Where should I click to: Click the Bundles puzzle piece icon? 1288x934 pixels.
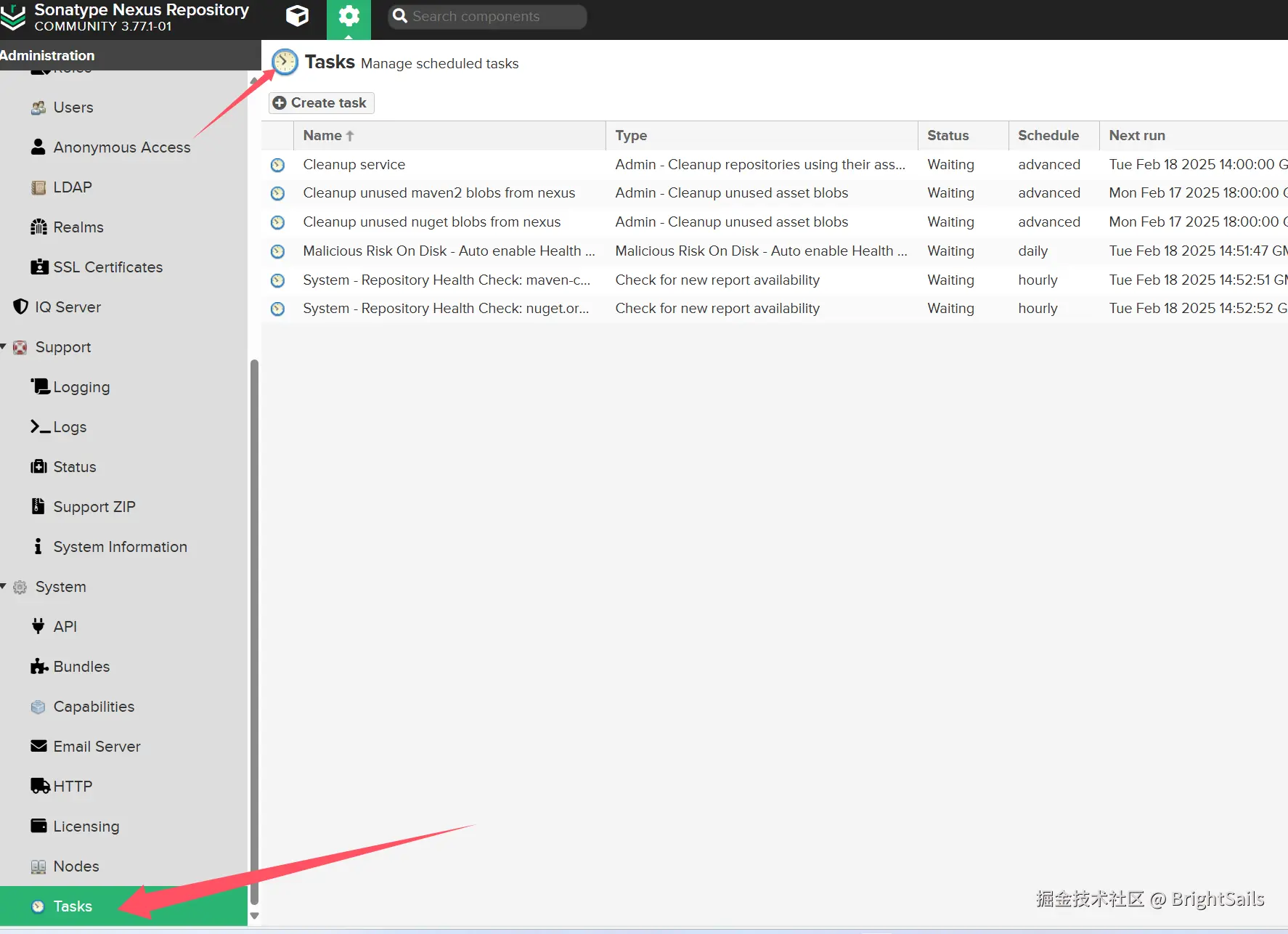click(39, 666)
